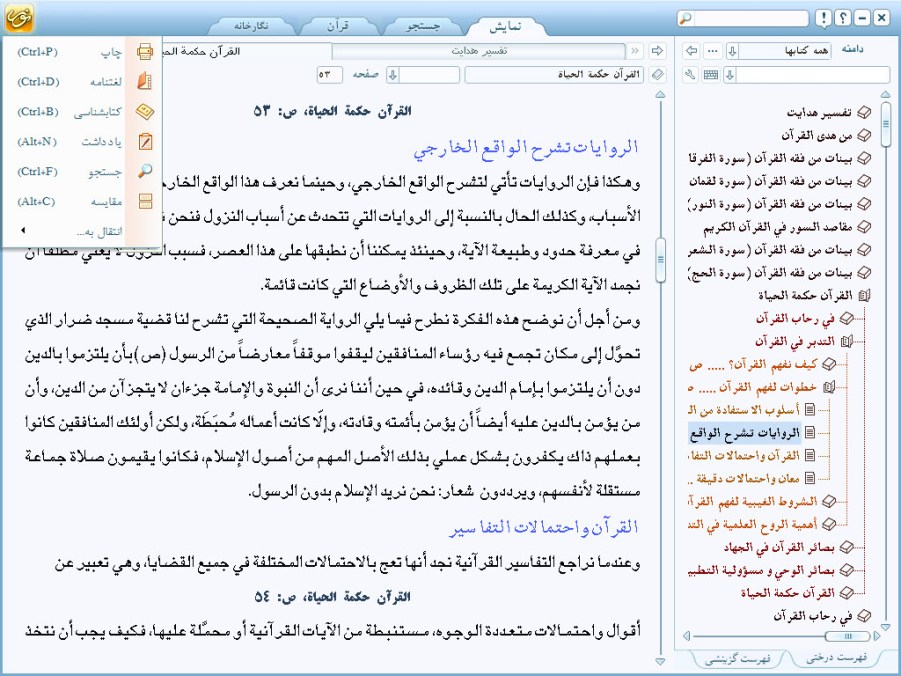Select tree item بينات من فقه القرآن (سورة النور)
The height and width of the screenshot is (676, 901).
pyautogui.click(x=770, y=204)
